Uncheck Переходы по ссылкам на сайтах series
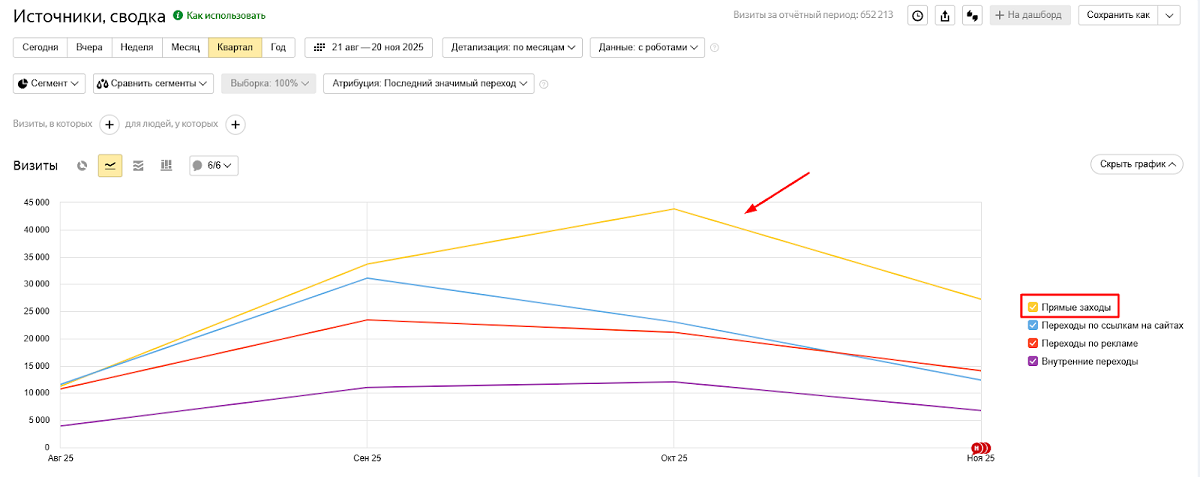This screenshot has height=477, width=1200. tap(1032, 325)
